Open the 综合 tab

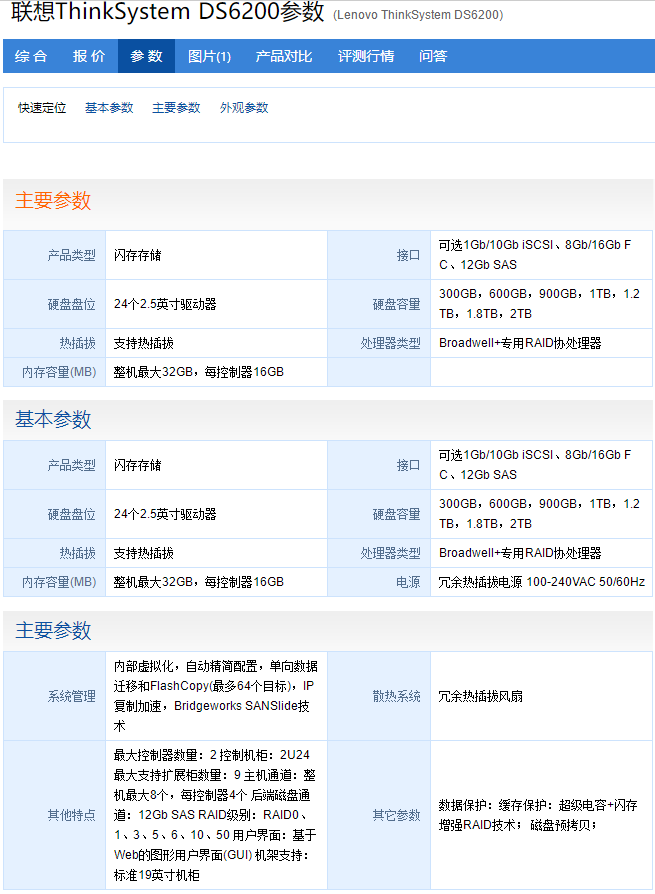click(x=31, y=56)
